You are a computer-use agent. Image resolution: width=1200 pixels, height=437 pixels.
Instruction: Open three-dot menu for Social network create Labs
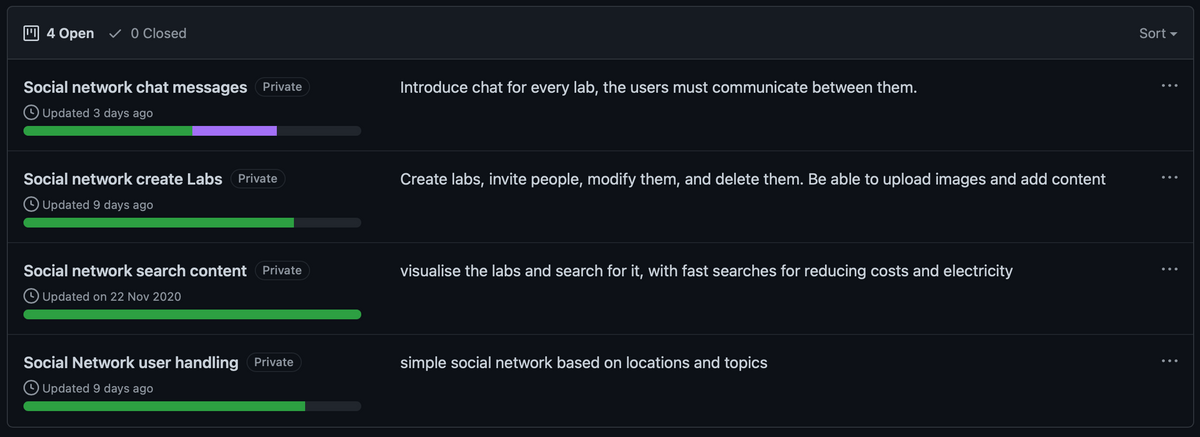pos(1169,178)
